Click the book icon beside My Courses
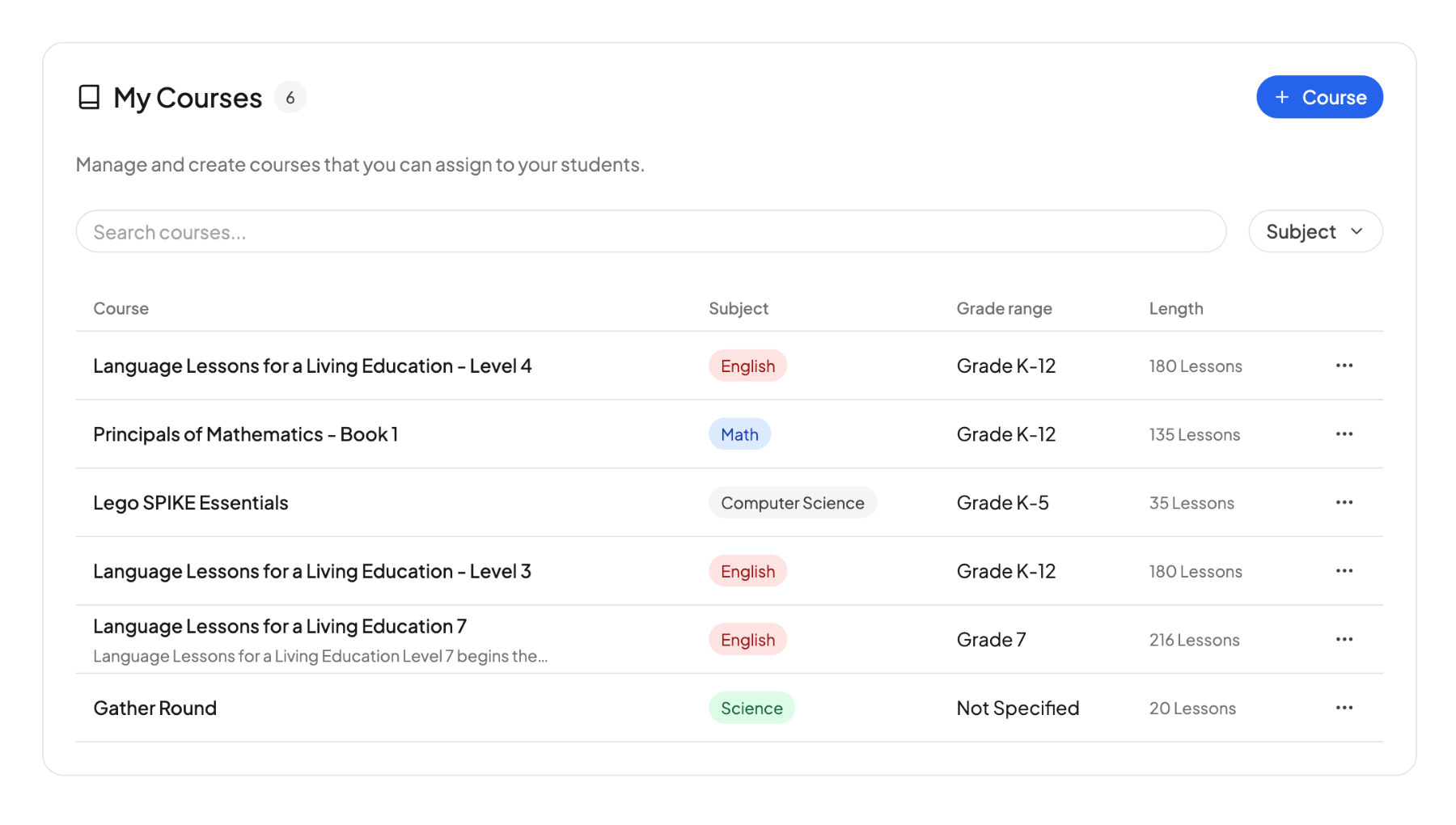The image size is (1456, 825). pos(88,97)
